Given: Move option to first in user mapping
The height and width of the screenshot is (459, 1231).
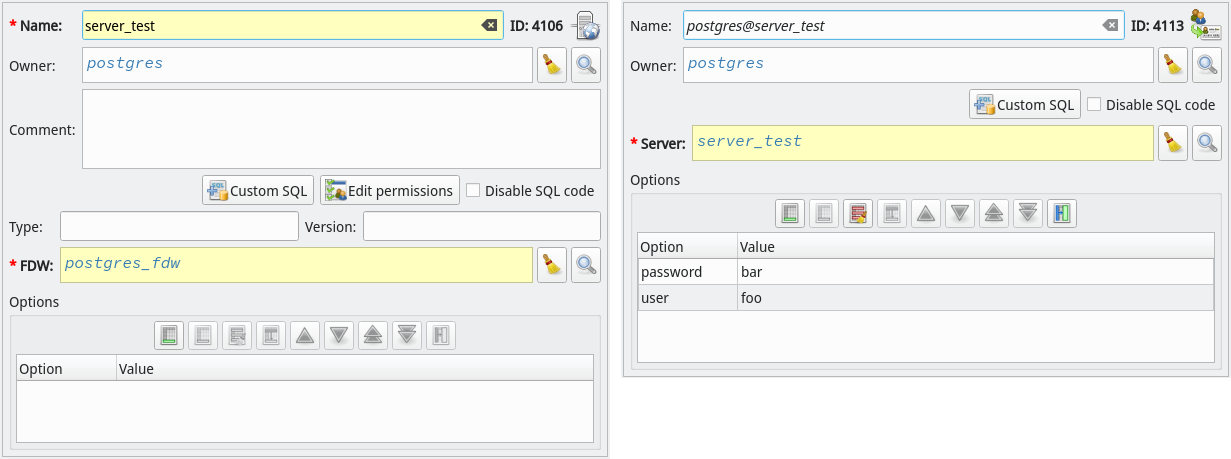Looking at the screenshot, I should click(994, 213).
